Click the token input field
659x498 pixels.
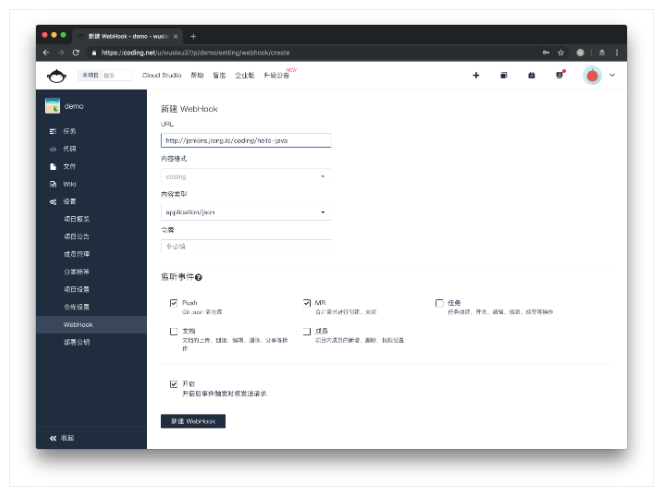(x=246, y=247)
